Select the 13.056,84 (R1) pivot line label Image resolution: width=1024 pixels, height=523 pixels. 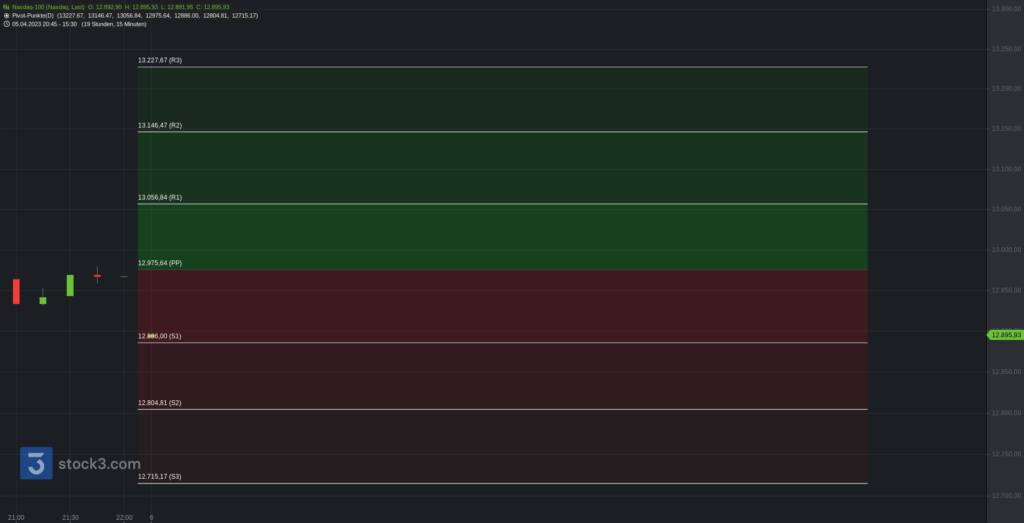[x=160, y=197]
